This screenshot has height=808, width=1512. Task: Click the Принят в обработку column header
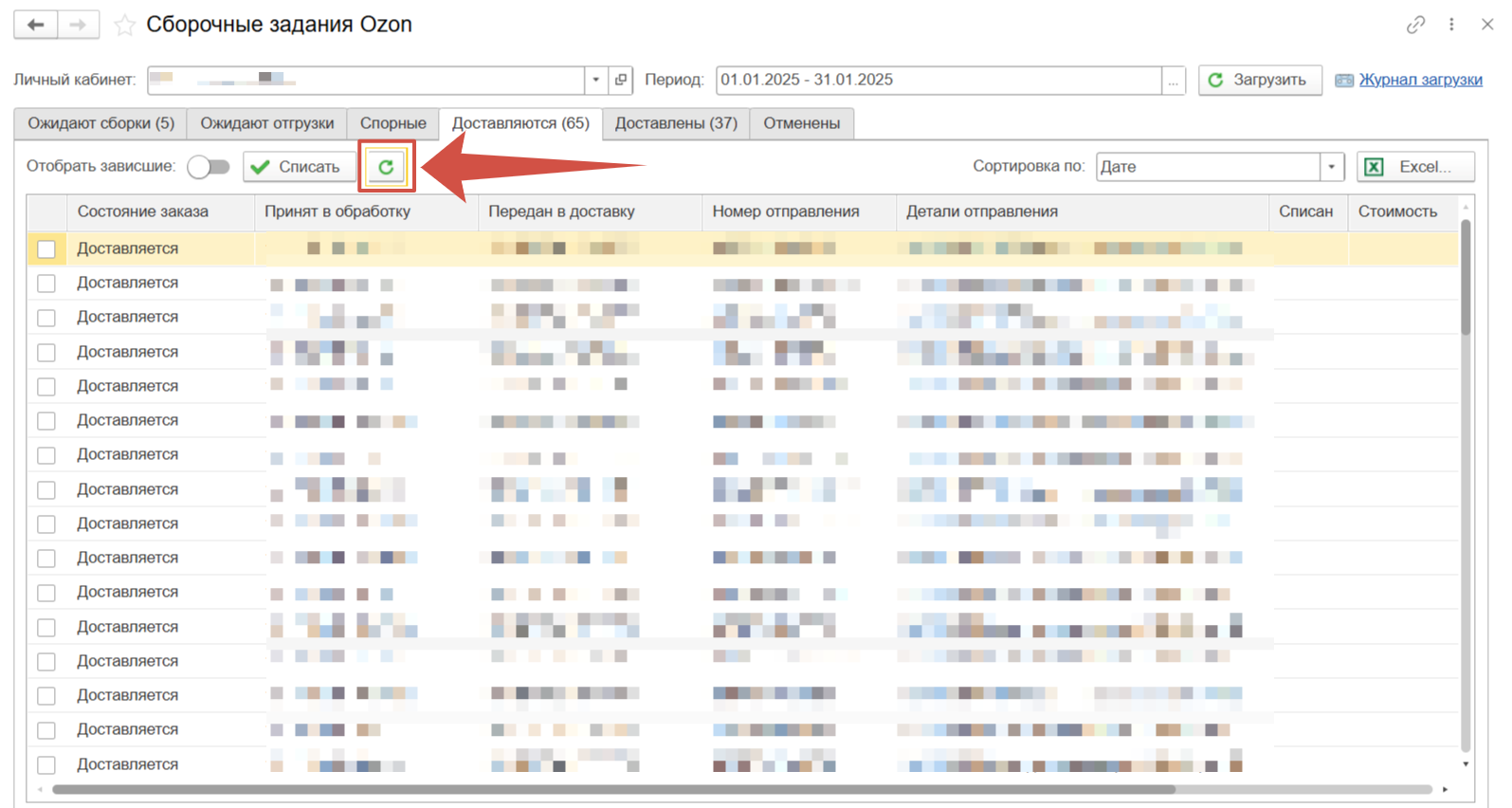point(366,211)
